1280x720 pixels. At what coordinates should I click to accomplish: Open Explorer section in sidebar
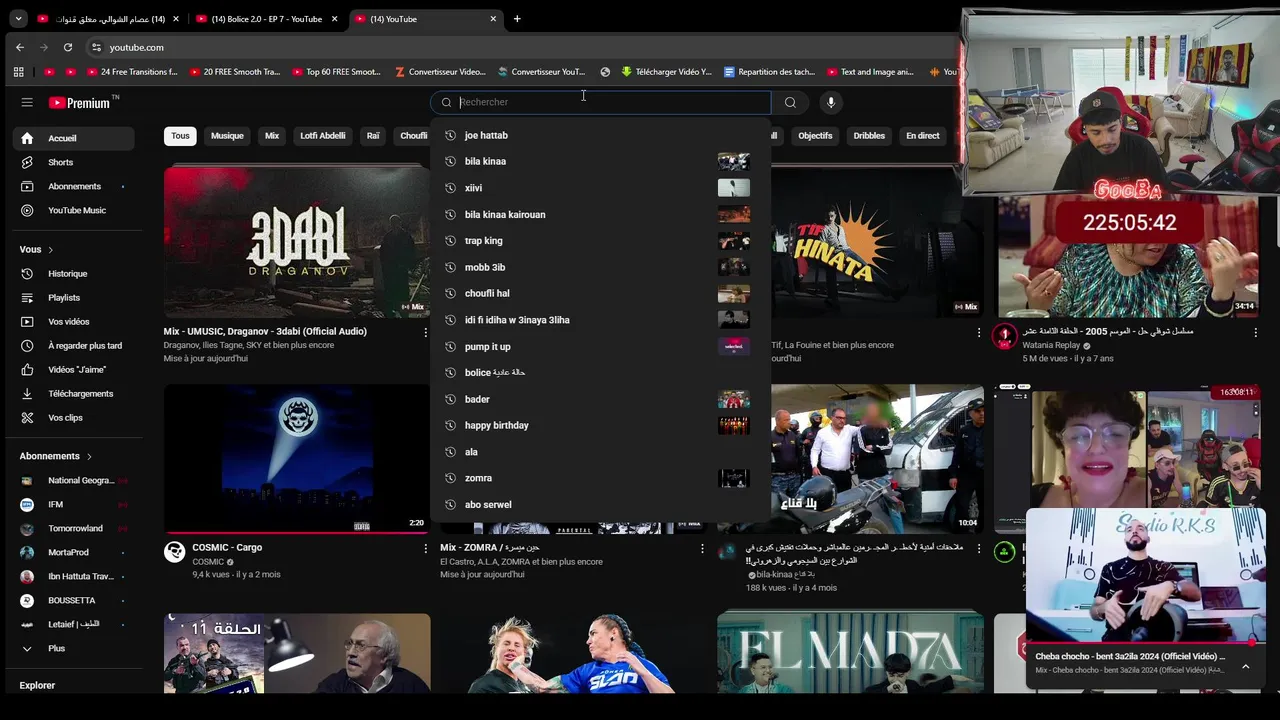pos(37,685)
